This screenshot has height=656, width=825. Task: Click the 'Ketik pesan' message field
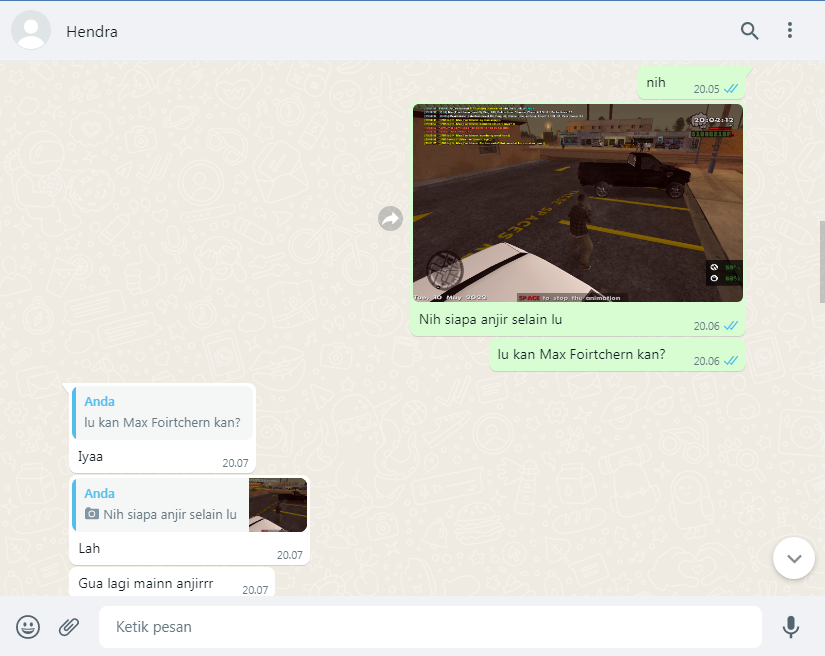tap(430, 627)
